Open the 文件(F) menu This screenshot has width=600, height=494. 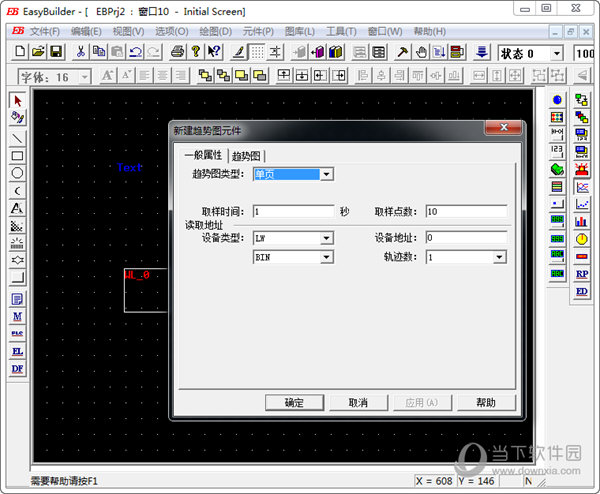click(x=45, y=31)
